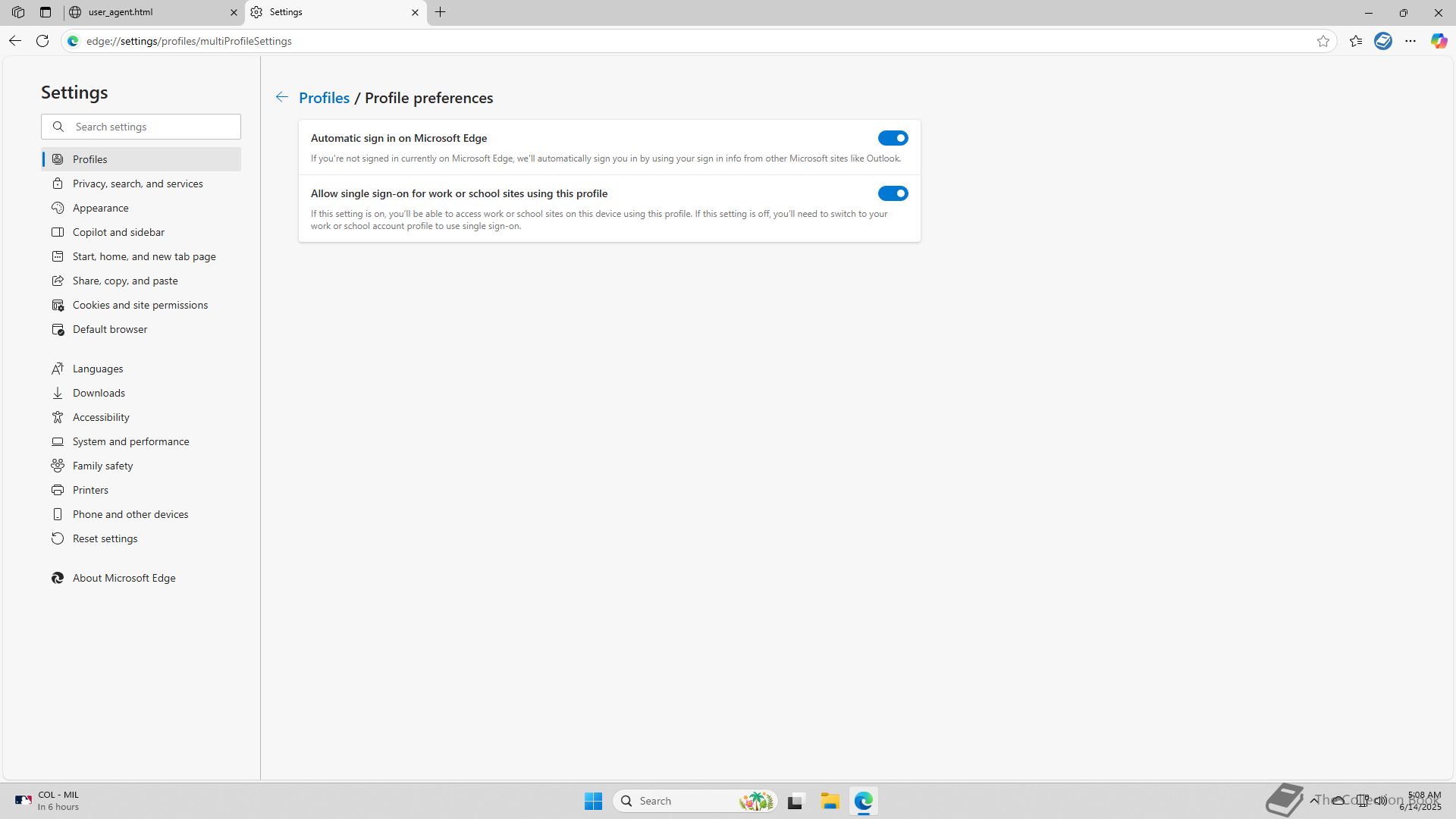Click the Refresh page icon
1456x819 pixels.
[x=42, y=41]
